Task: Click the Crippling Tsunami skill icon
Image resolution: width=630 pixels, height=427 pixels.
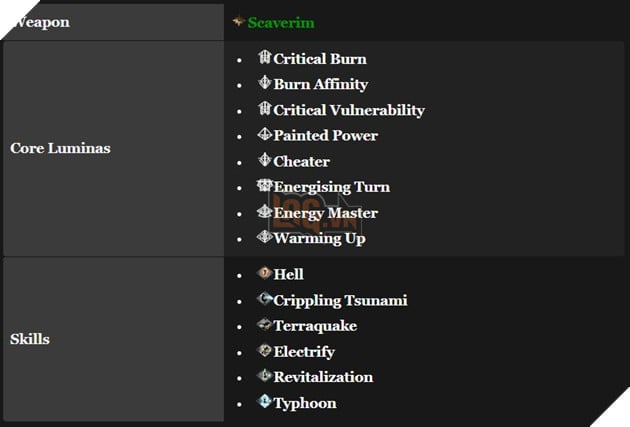Action: point(265,299)
